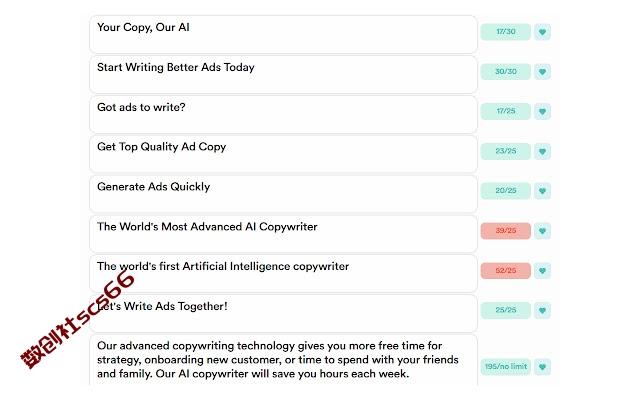This screenshot has width=640, height=400.
Task: Click the 'Generate Ads Quickly' text box
Action: [x=283, y=193]
